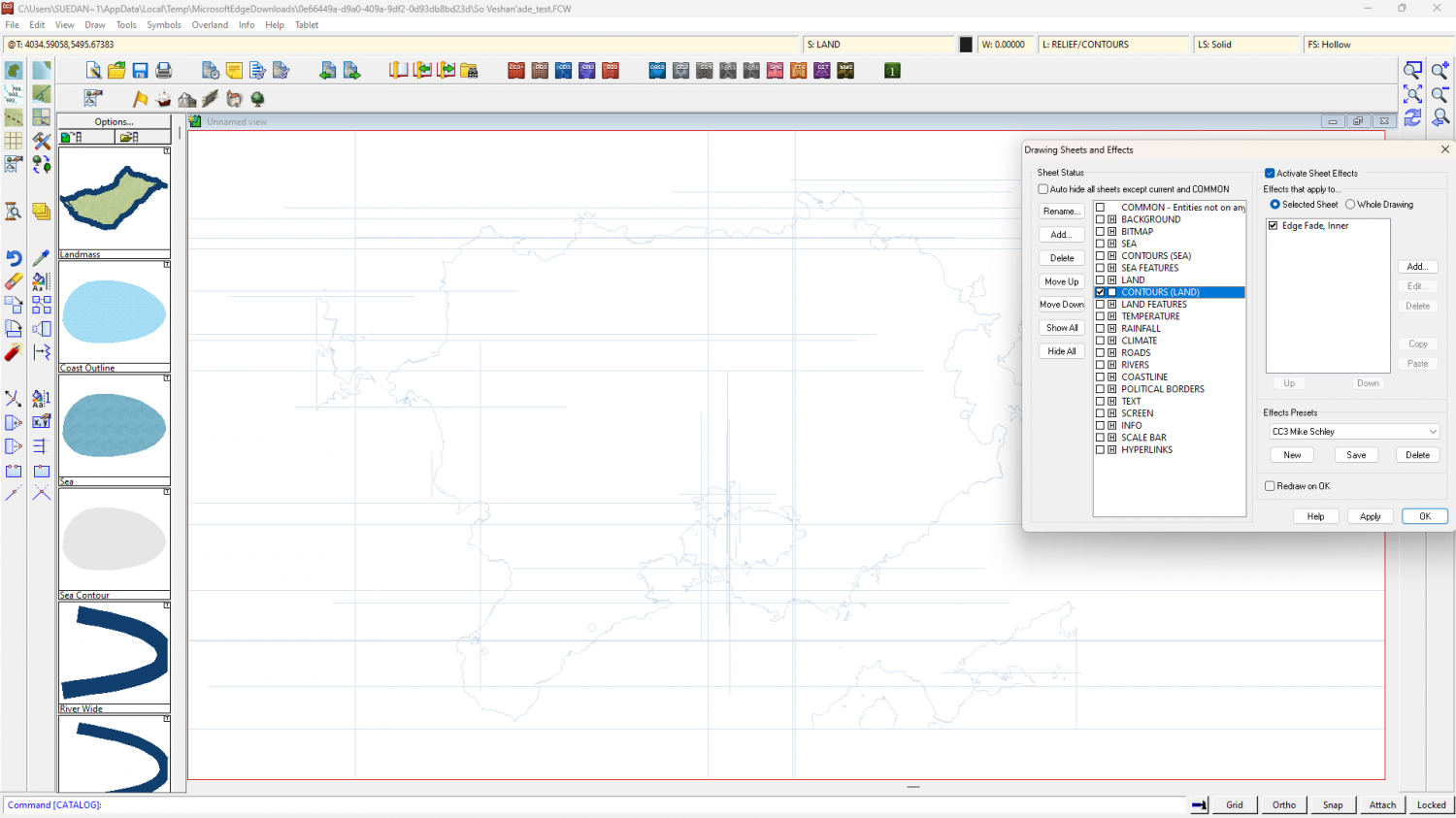Click Apply in the Drawing Sheets dialog
Image resolution: width=1456 pixels, height=818 pixels.
tap(1370, 516)
